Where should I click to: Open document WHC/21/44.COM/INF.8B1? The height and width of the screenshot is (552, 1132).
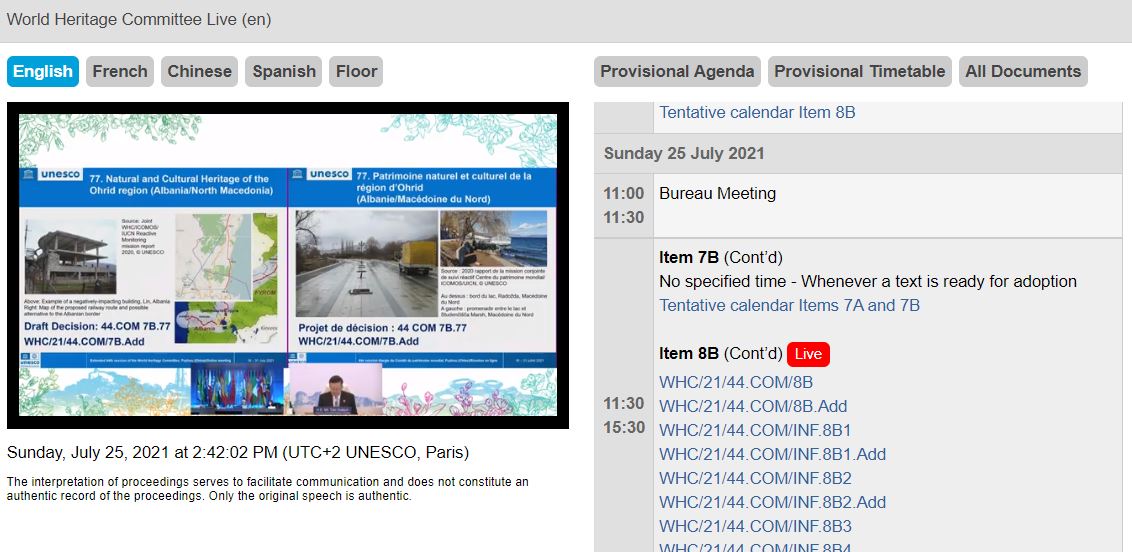(x=755, y=430)
